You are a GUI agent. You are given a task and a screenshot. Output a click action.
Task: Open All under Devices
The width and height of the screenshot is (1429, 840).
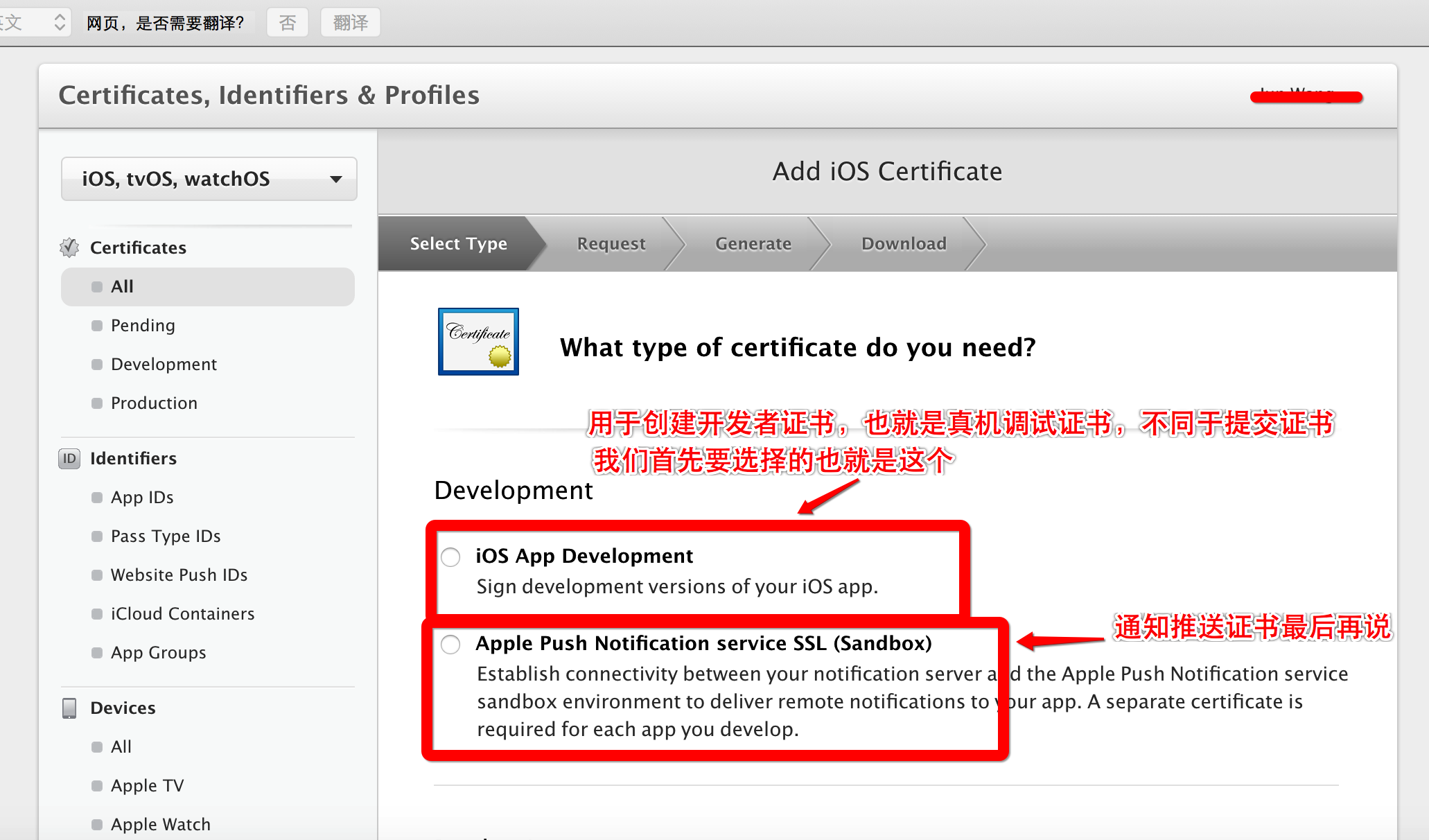click(121, 747)
